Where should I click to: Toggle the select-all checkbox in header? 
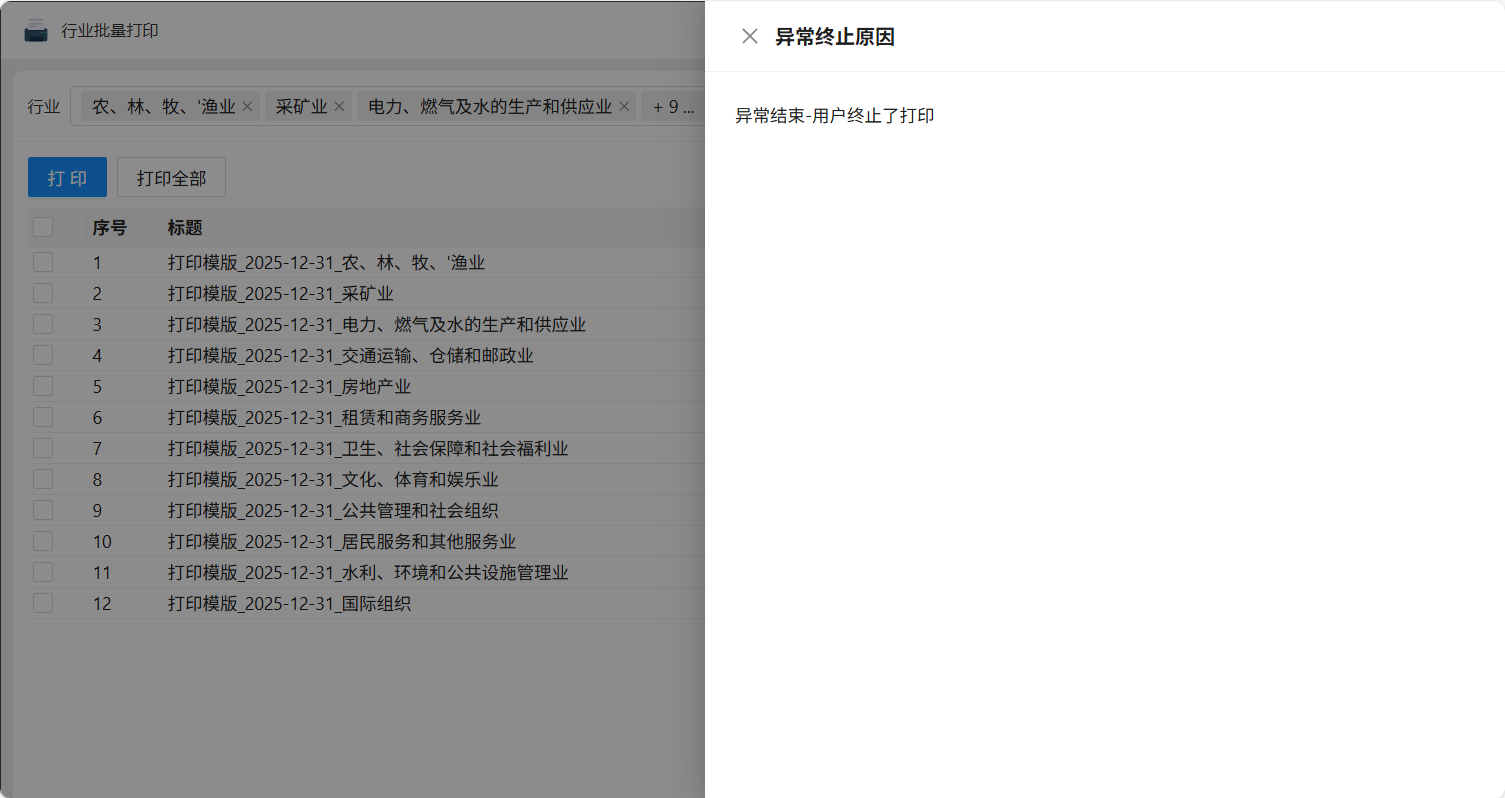coord(43,227)
